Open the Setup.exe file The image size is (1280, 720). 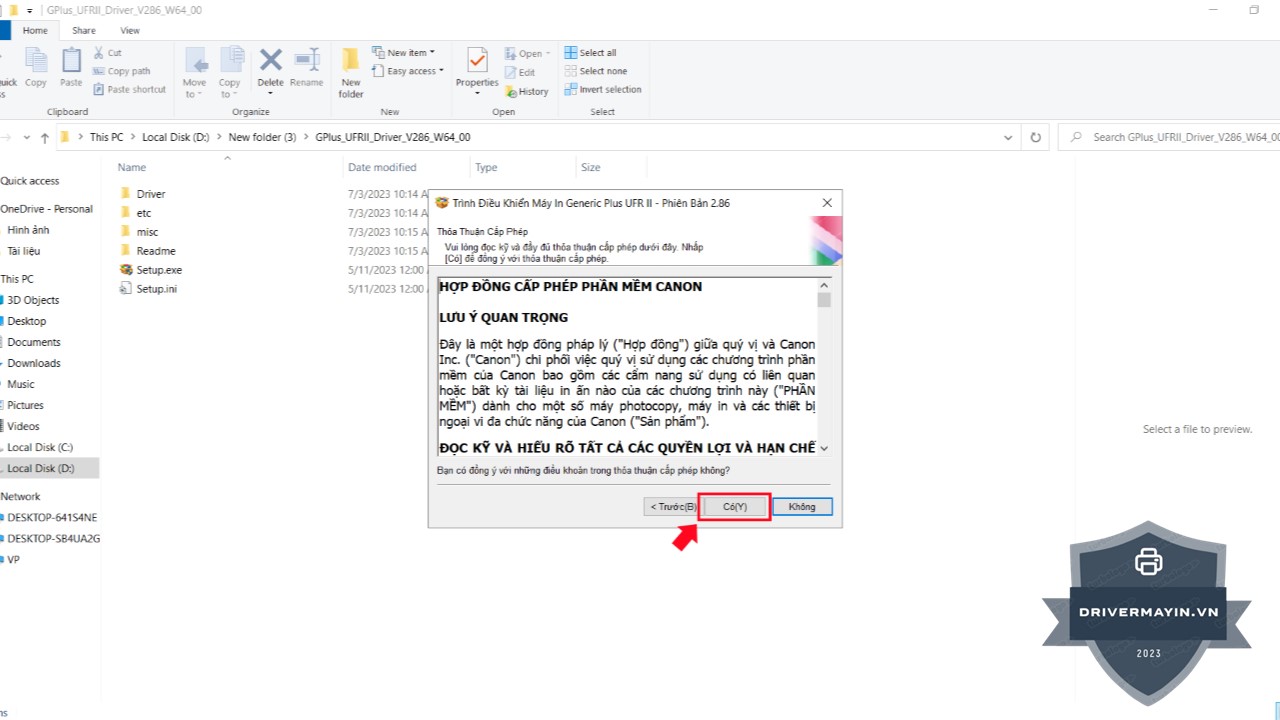click(159, 270)
